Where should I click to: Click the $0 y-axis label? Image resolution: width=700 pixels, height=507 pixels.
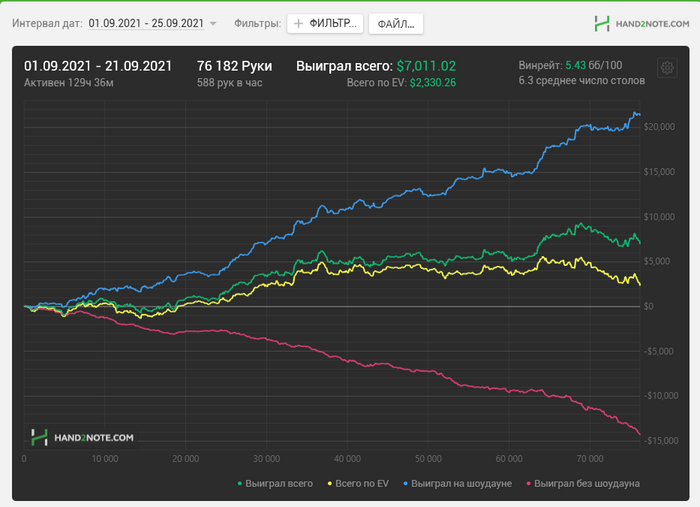(x=648, y=306)
